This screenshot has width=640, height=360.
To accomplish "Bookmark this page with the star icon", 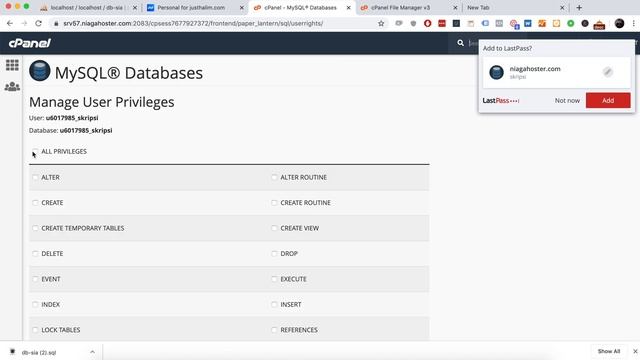I will pos(381,23).
